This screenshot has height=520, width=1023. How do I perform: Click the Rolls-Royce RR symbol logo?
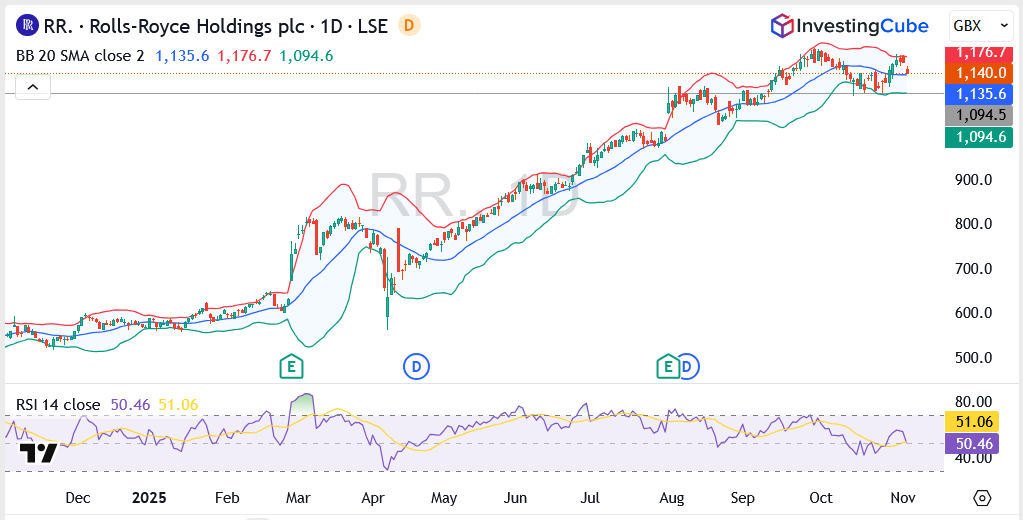click(28, 25)
